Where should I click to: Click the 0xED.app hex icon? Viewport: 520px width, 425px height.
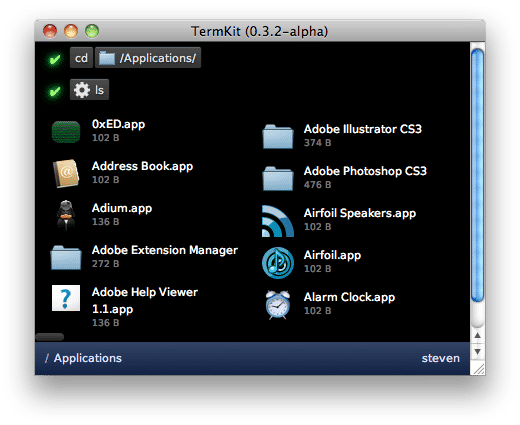tap(66, 132)
